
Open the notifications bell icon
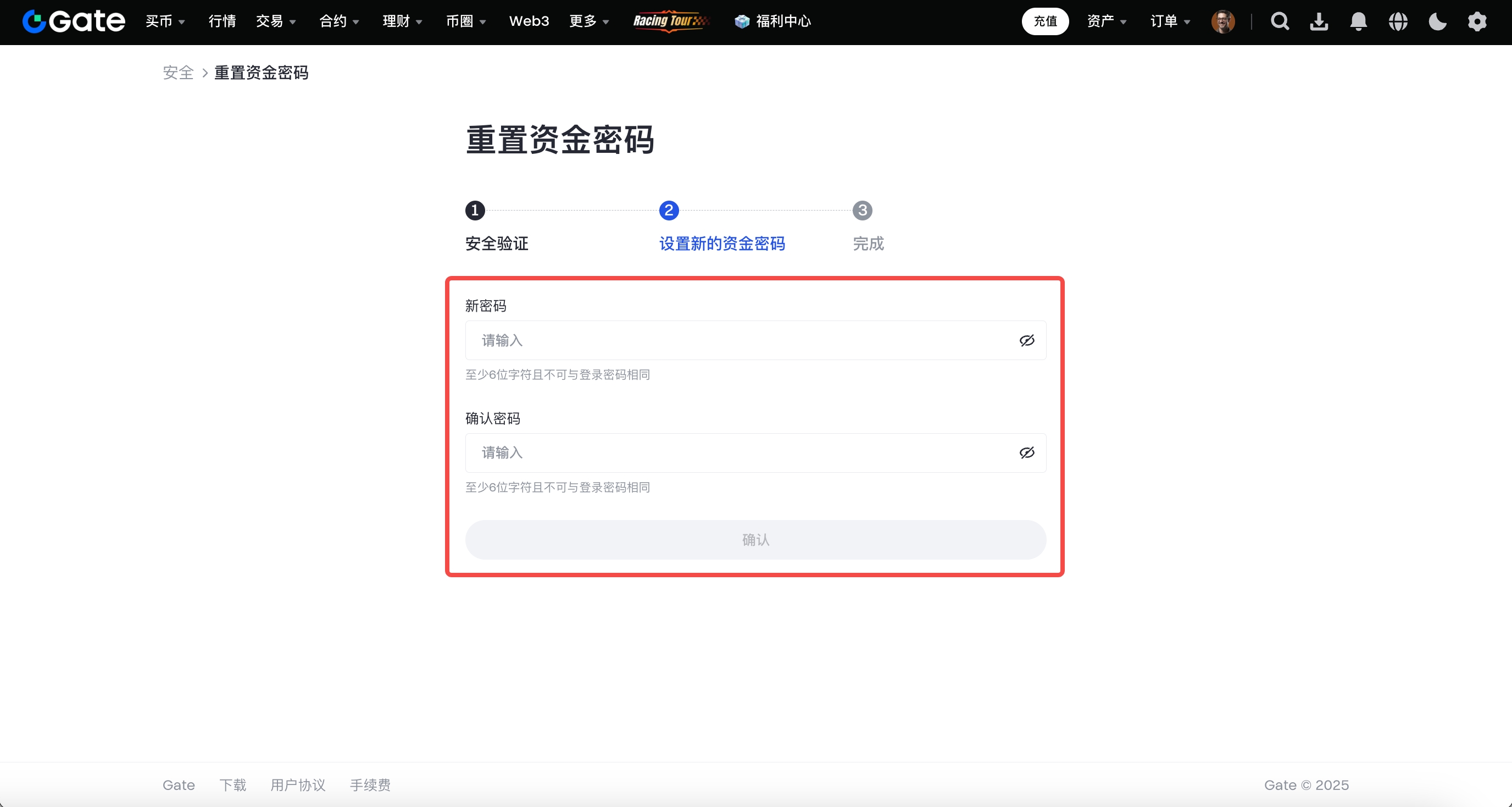click(1358, 22)
